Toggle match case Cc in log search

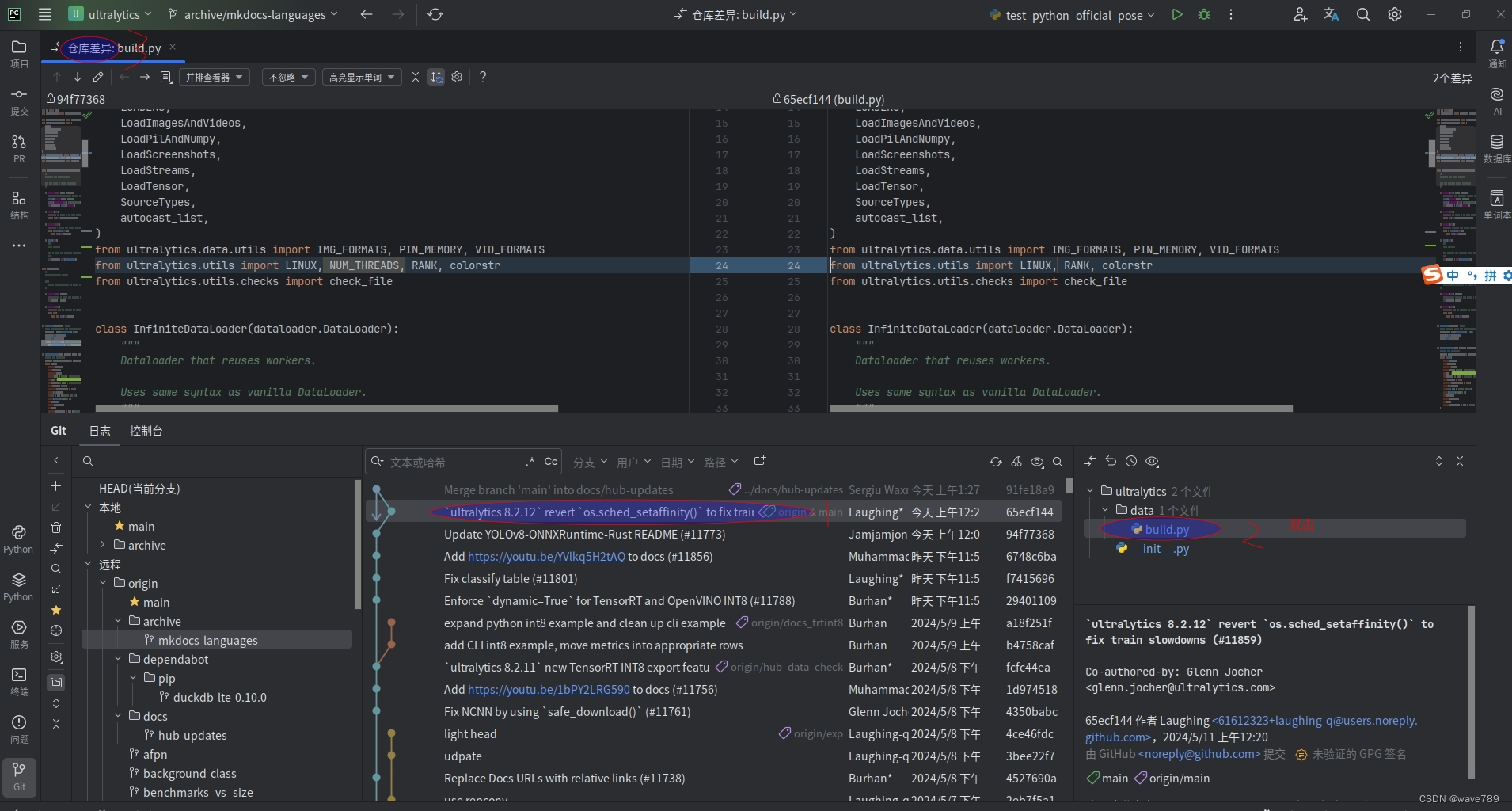point(551,462)
